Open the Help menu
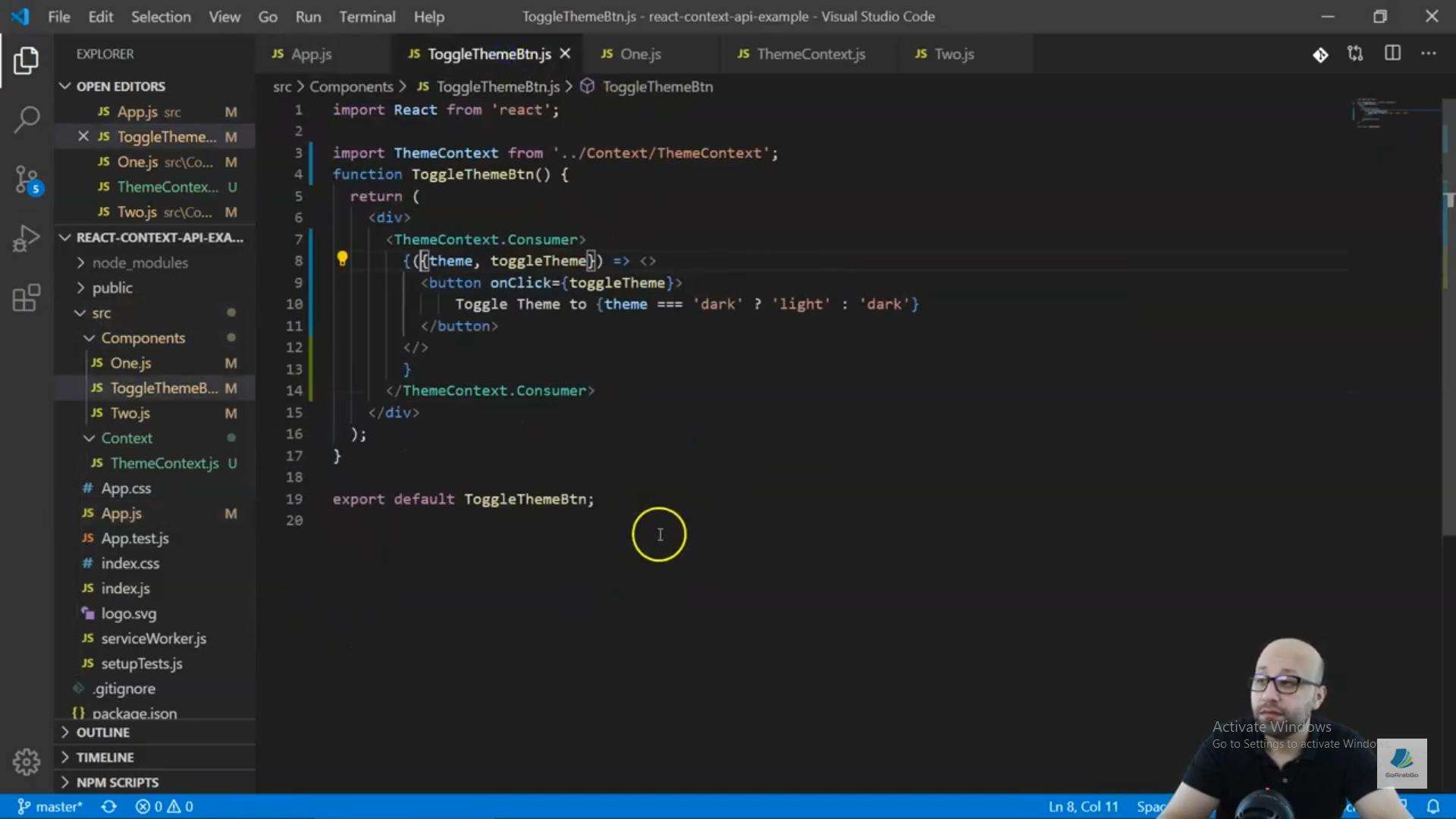The height and width of the screenshot is (819, 1456). point(429,16)
